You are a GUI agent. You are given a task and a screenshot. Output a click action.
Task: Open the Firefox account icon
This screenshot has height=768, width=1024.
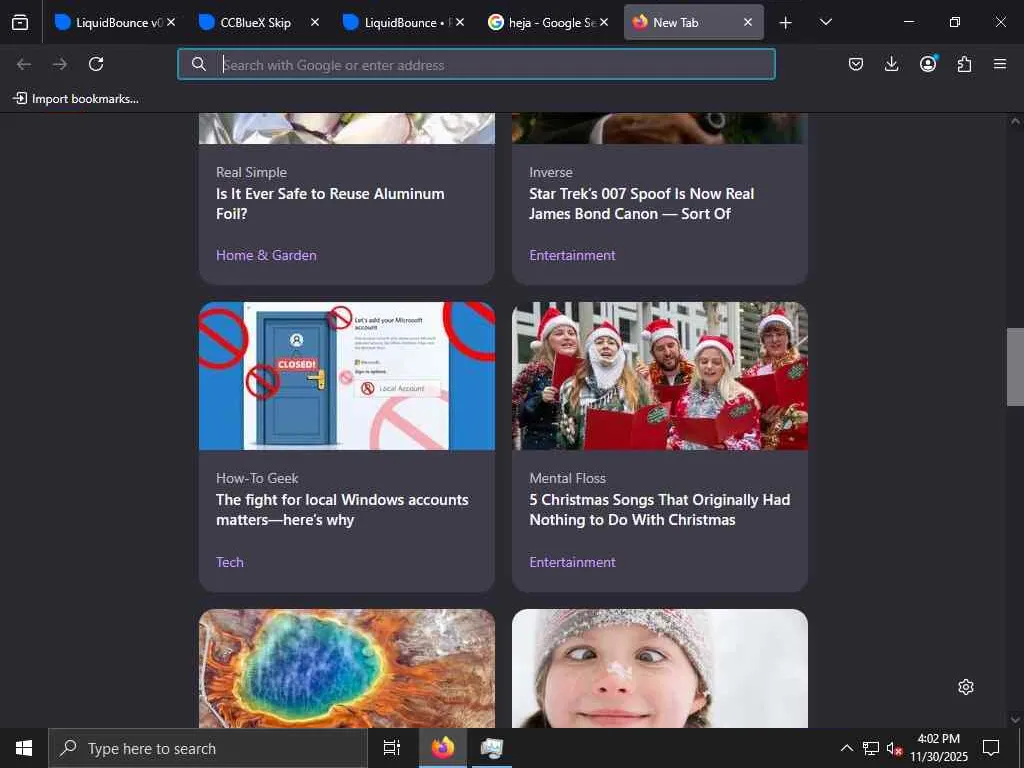(928, 64)
